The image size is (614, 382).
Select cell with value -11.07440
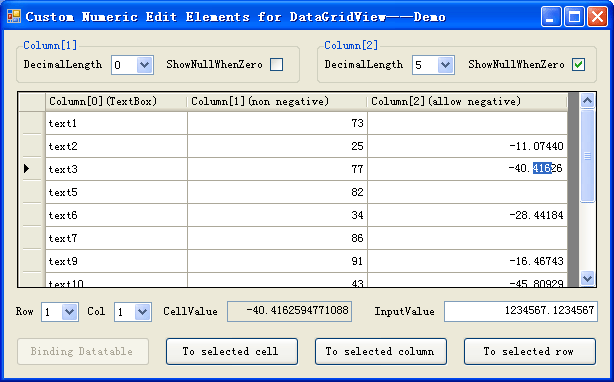tap(468, 146)
